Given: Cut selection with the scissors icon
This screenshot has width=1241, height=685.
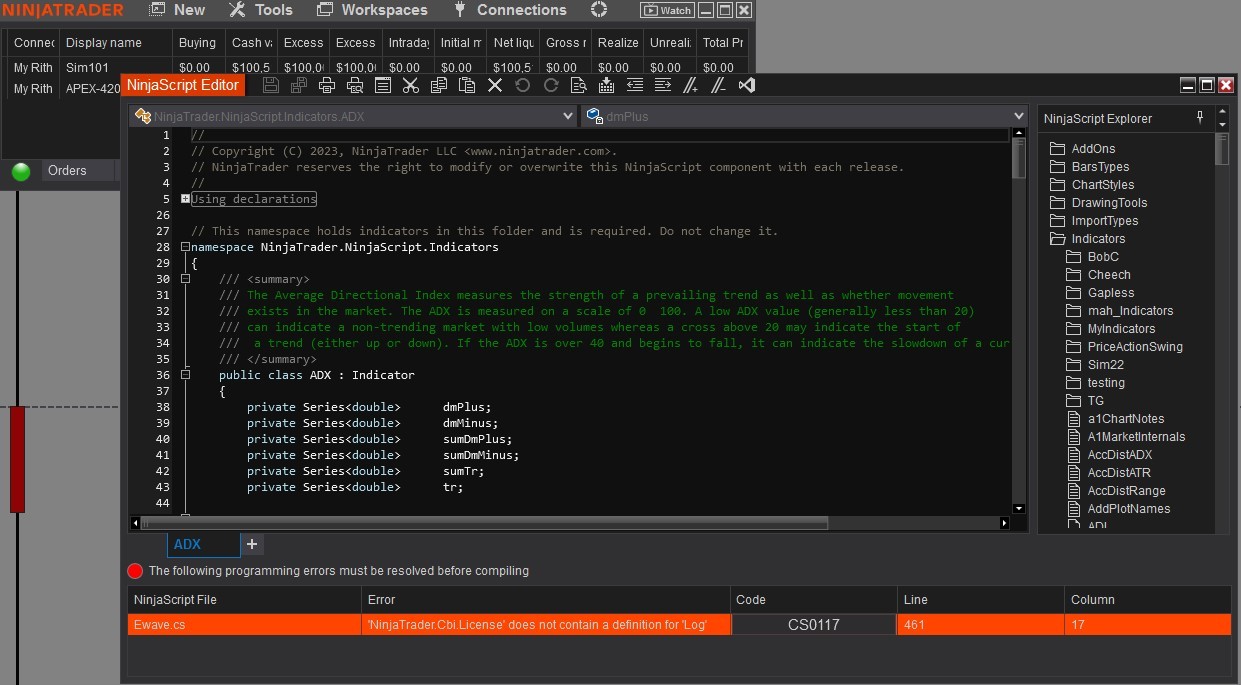Looking at the screenshot, I should click(410, 86).
